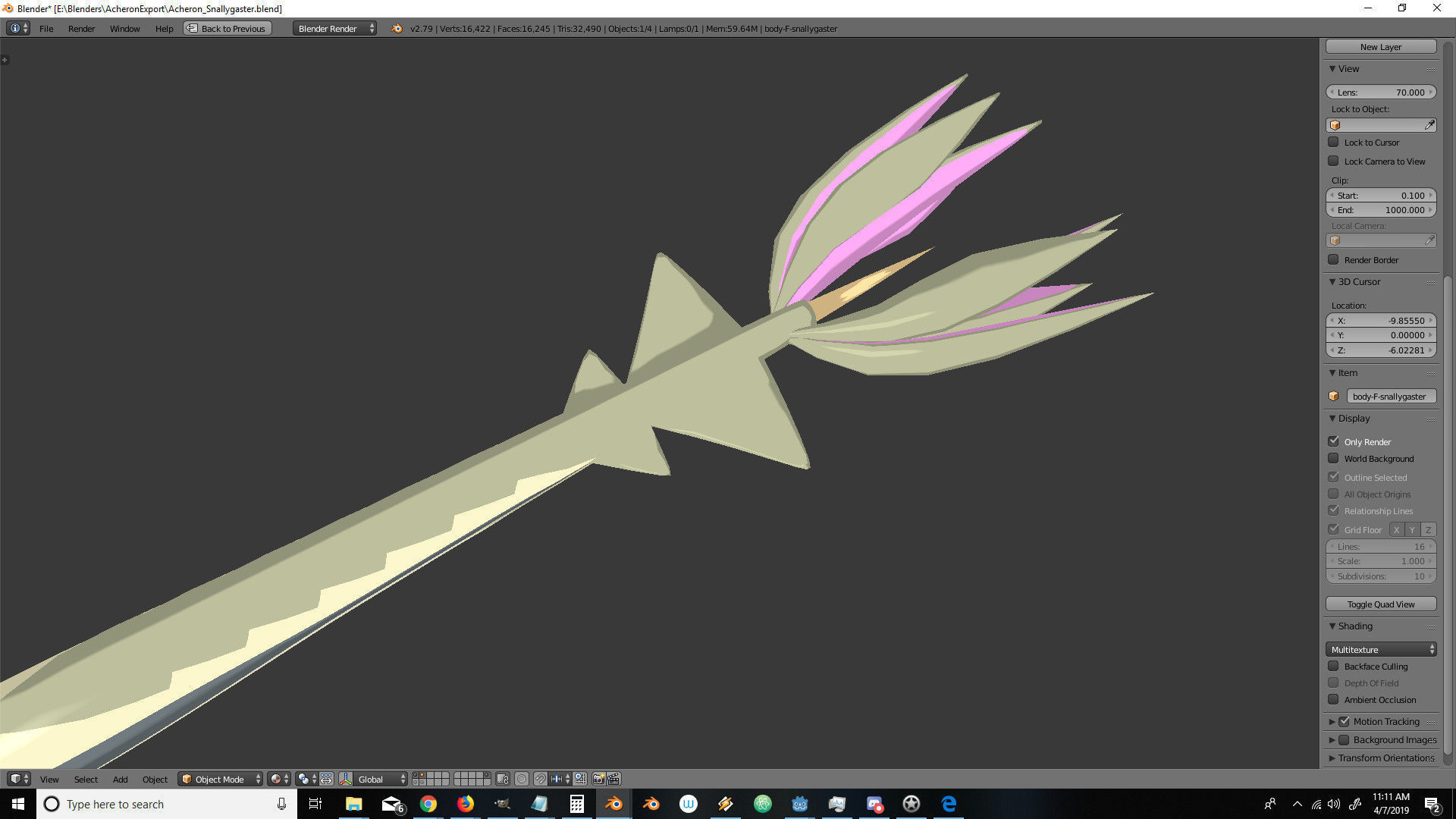This screenshot has height=819, width=1456.
Task: Pick Lock to Object with eyedropper
Action: [x=1429, y=125]
